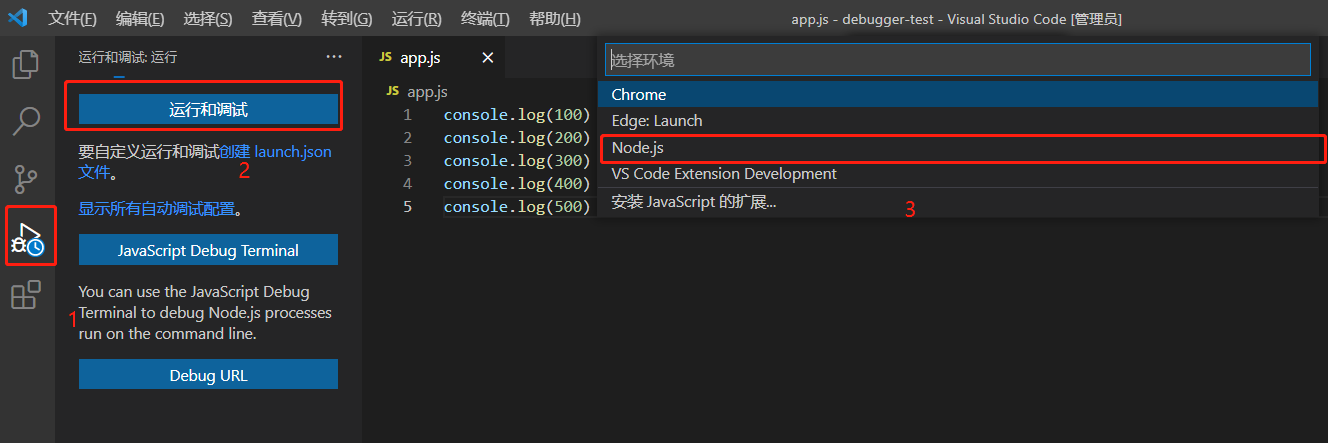Click line number 3 in gutter
The width and height of the screenshot is (1328, 443).
tap(407, 160)
